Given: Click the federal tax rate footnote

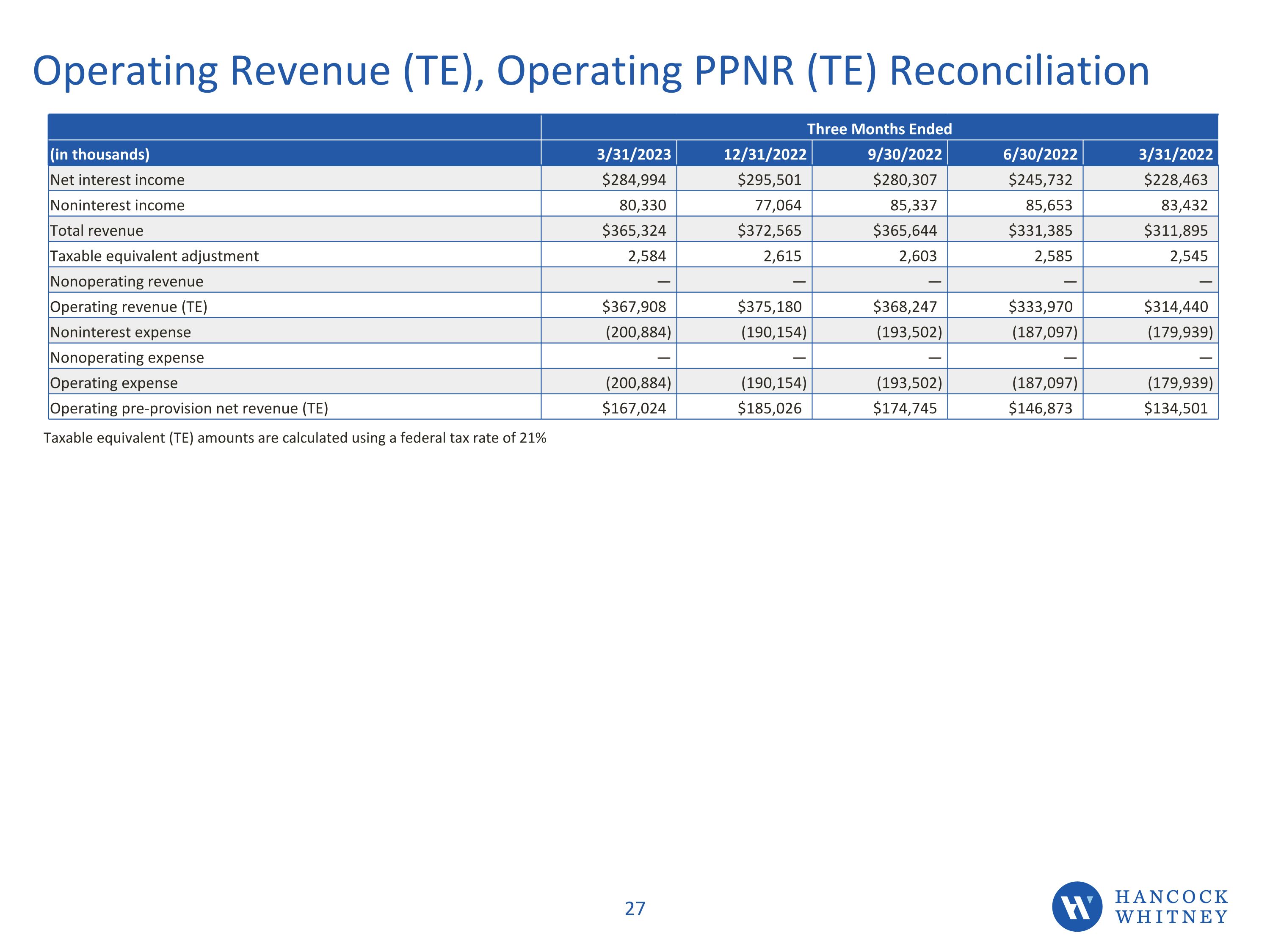Looking at the screenshot, I should [295, 438].
